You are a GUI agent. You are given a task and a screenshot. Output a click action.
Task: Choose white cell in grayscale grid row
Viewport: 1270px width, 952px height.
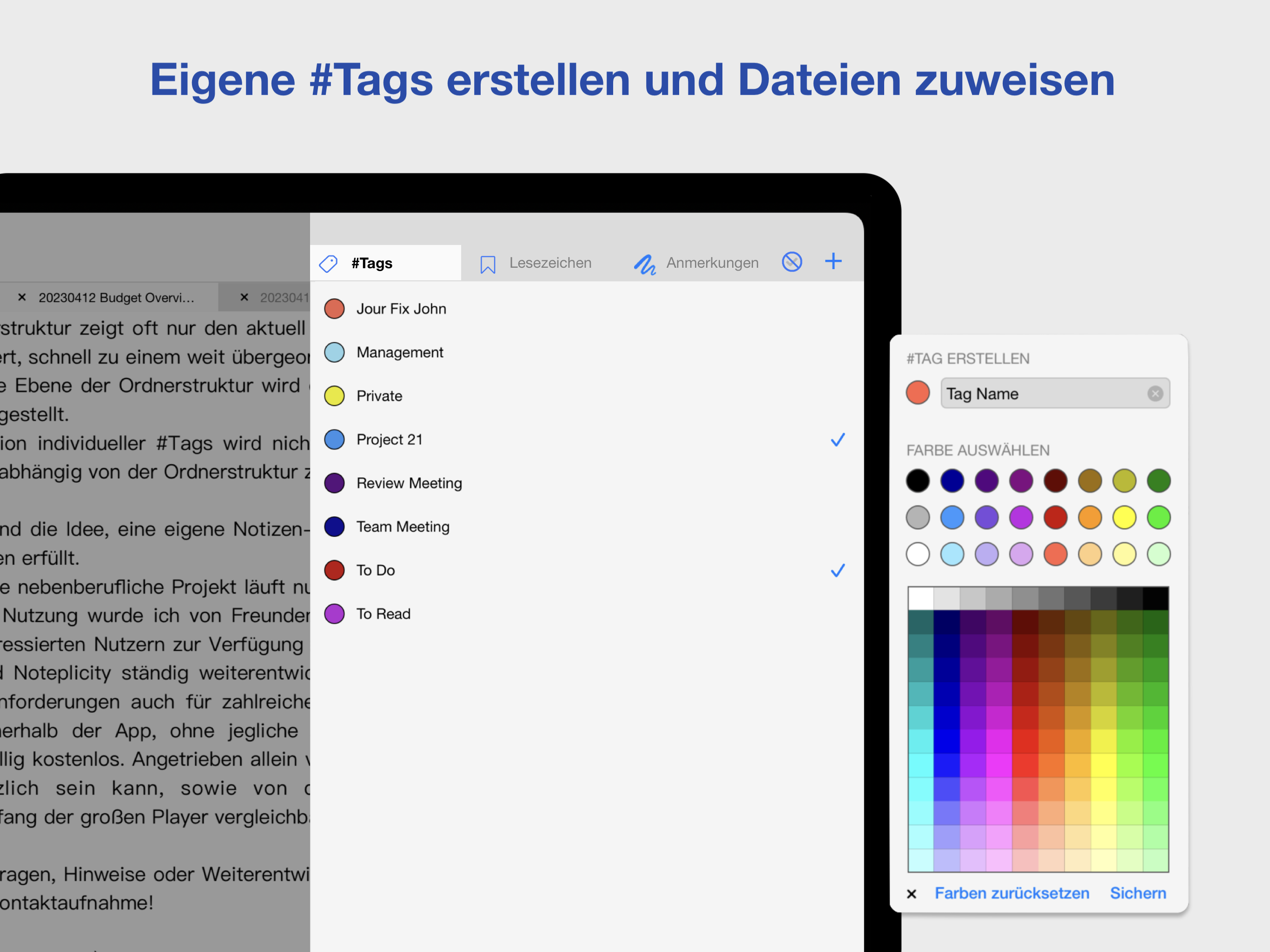tap(921, 598)
